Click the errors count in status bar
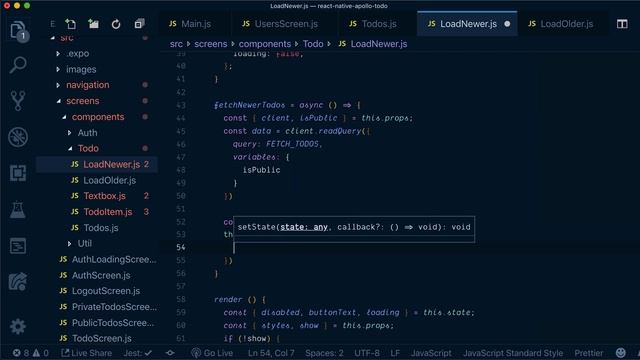Viewport: 640px width, 360px height. coord(21,353)
